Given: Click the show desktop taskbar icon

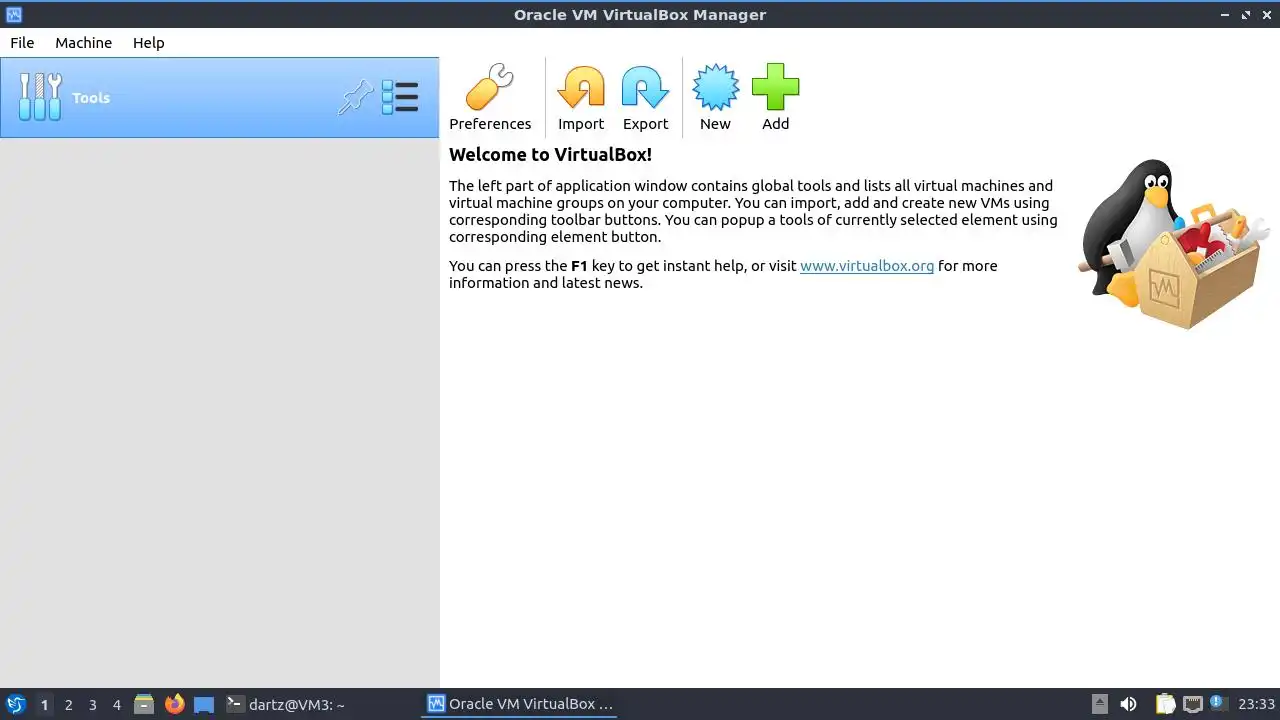Looking at the screenshot, I should [x=204, y=704].
